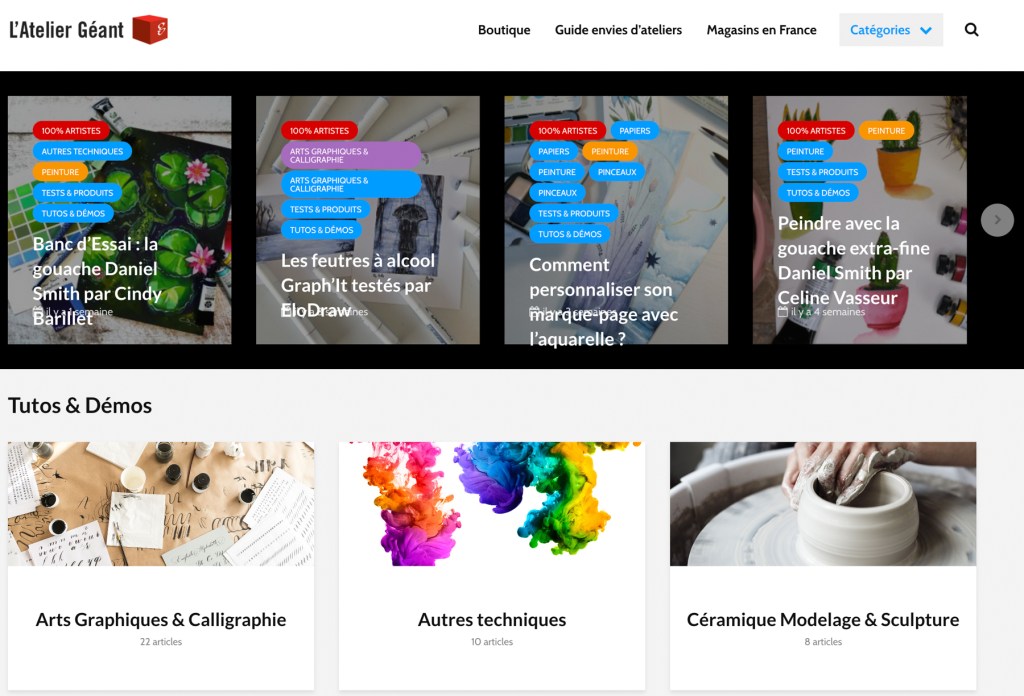
Task: Click the red cube L'Atelier Géant logo
Action: 150,29
